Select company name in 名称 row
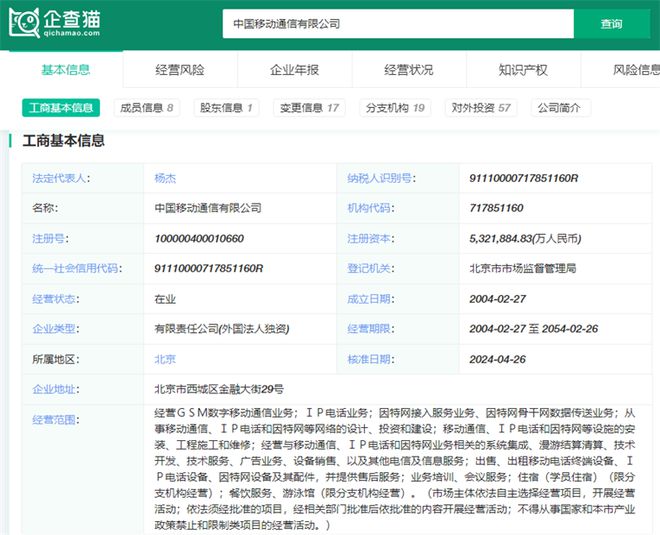The width and height of the screenshot is (660, 535). coord(208,208)
